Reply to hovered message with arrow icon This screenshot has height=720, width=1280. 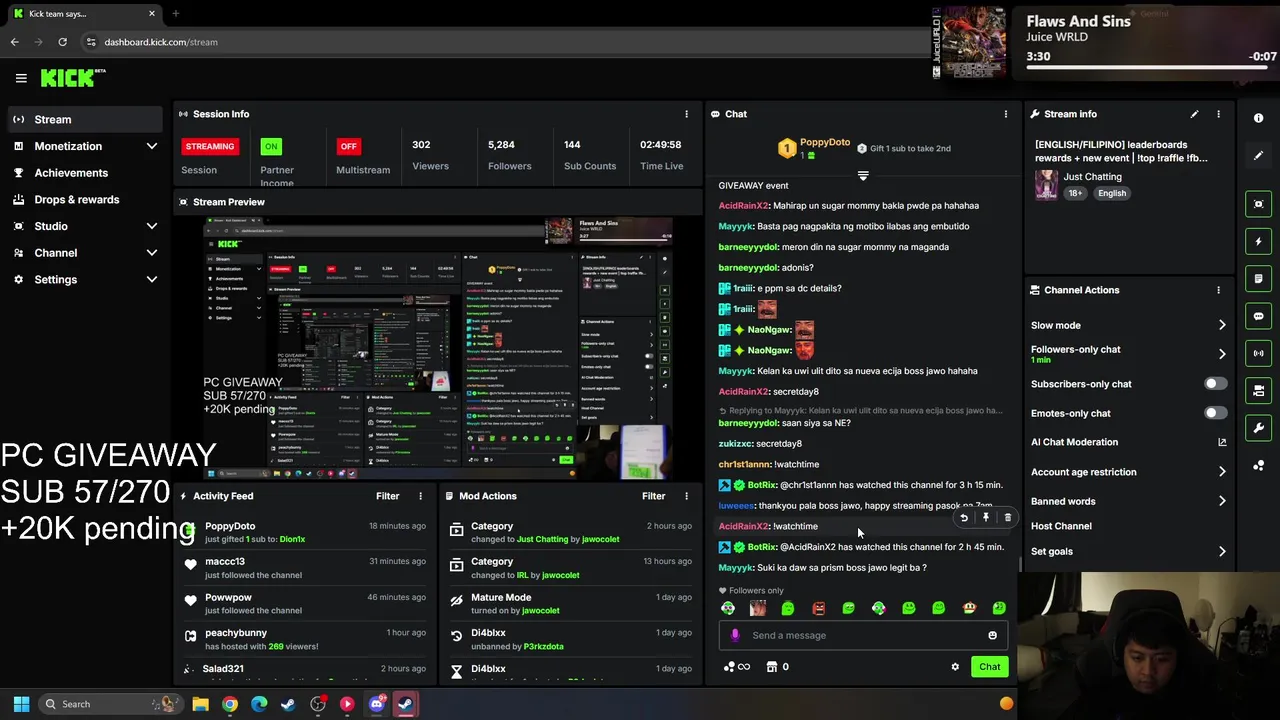tap(964, 518)
